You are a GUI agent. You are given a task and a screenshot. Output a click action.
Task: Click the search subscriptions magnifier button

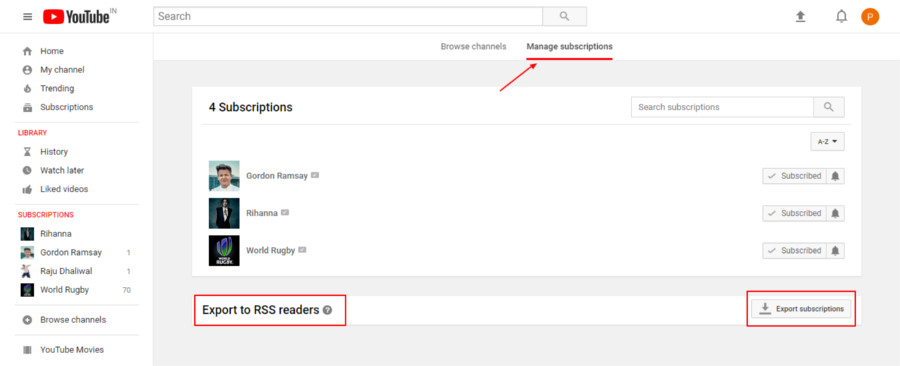(829, 107)
